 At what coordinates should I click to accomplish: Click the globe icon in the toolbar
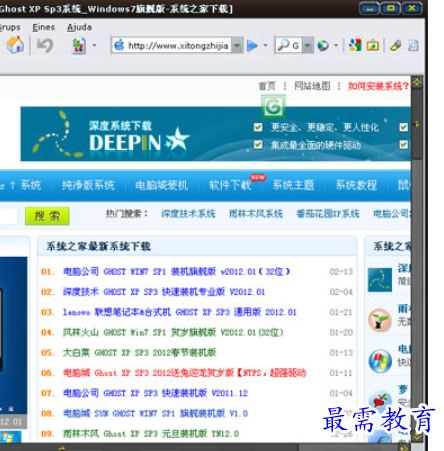323,45
